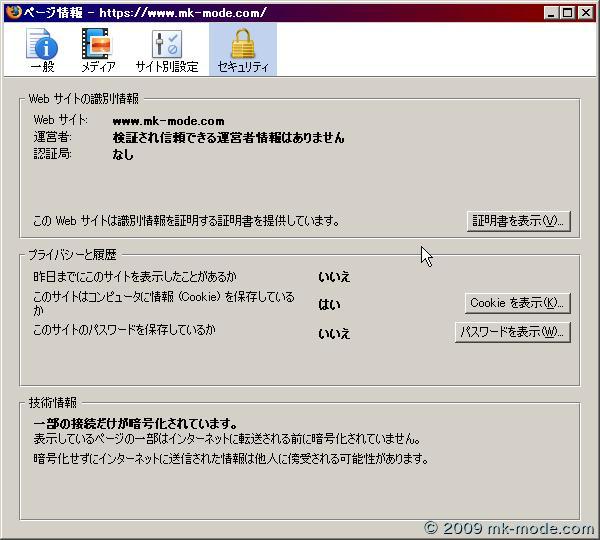The width and height of the screenshot is (600, 540).
Task: Click the 認証局 value なし
Action: [123, 155]
